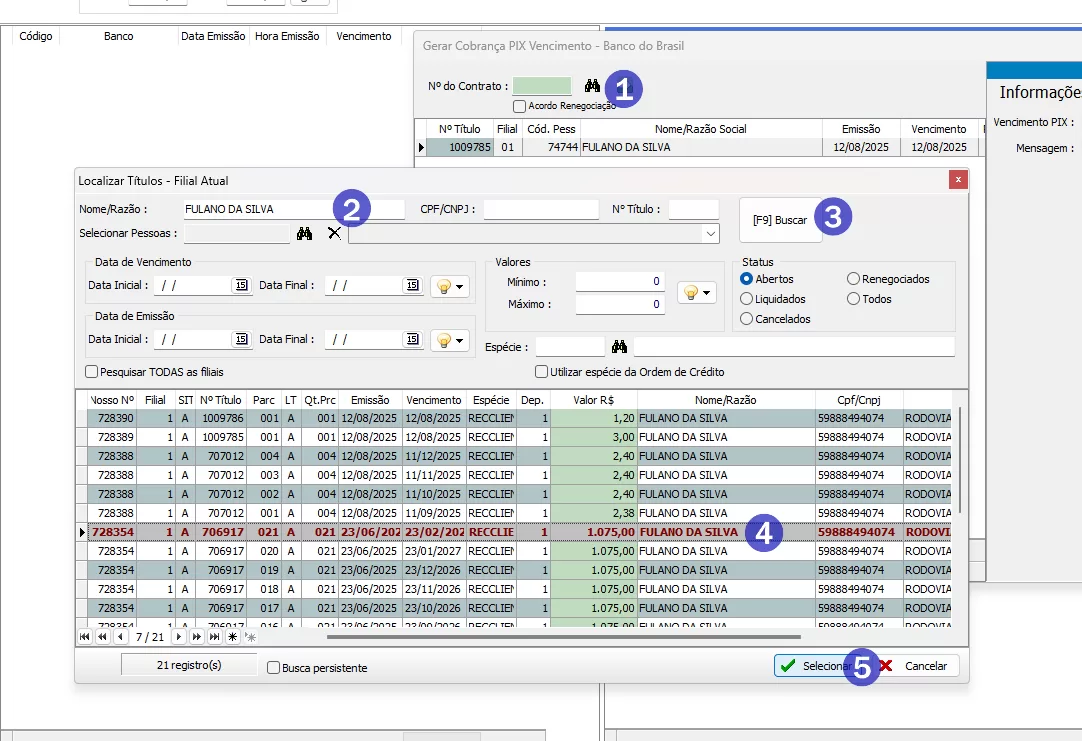Screen dimensions: 1082x741
Task: Open calendar for Data de Vencimento Data Inicial
Action: pyautogui.click(x=241, y=286)
